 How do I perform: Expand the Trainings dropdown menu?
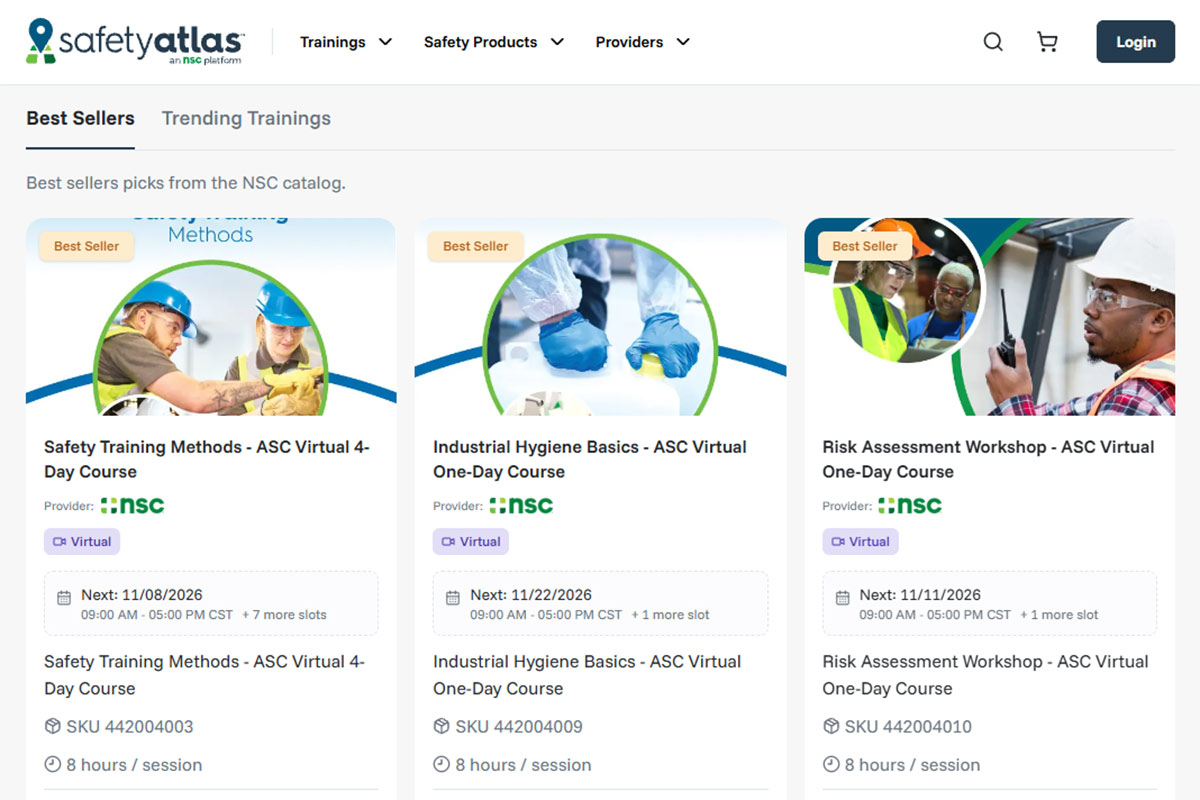point(346,42)
